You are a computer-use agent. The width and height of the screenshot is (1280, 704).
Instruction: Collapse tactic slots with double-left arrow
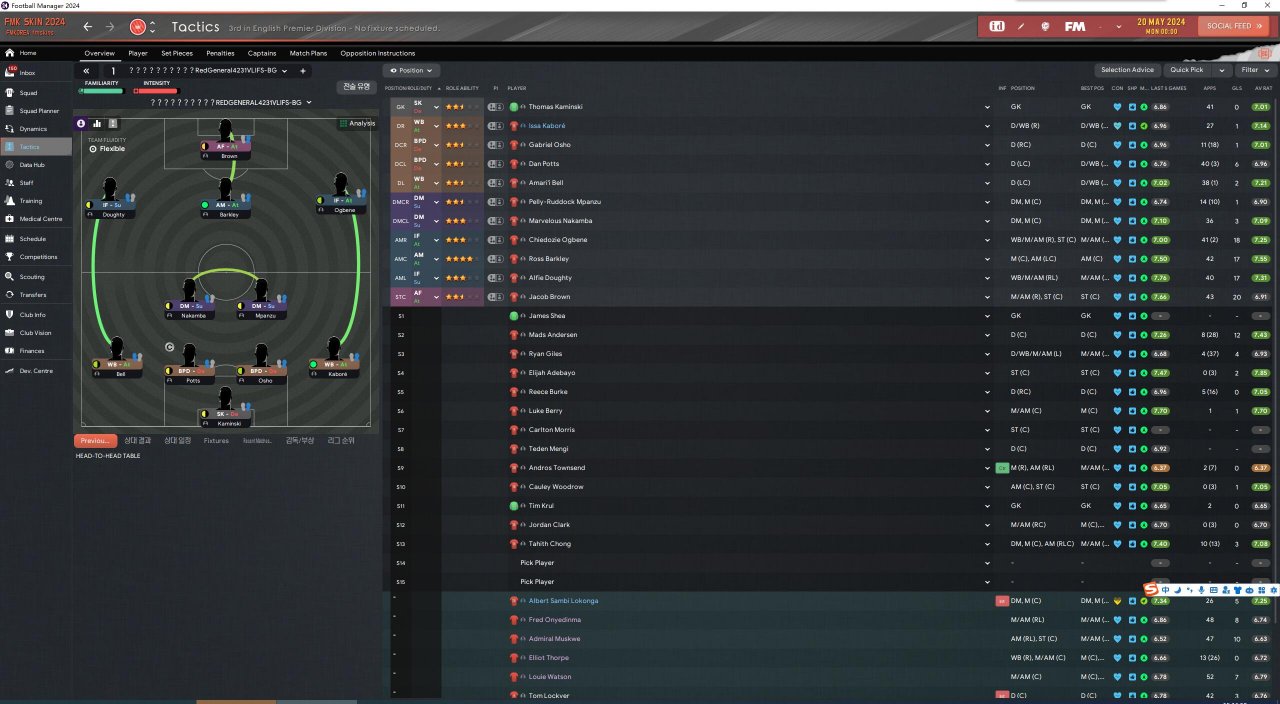87,71
